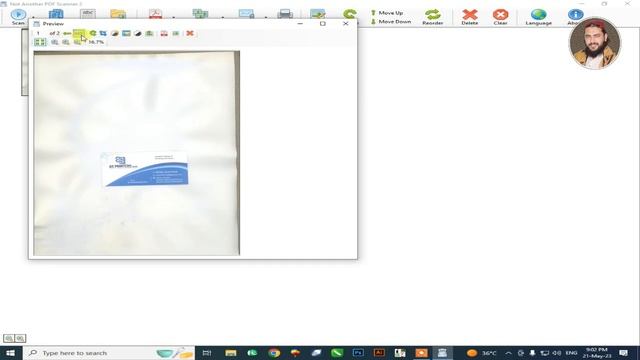
Task: Show hidden system tray icons
Action: 508,353
